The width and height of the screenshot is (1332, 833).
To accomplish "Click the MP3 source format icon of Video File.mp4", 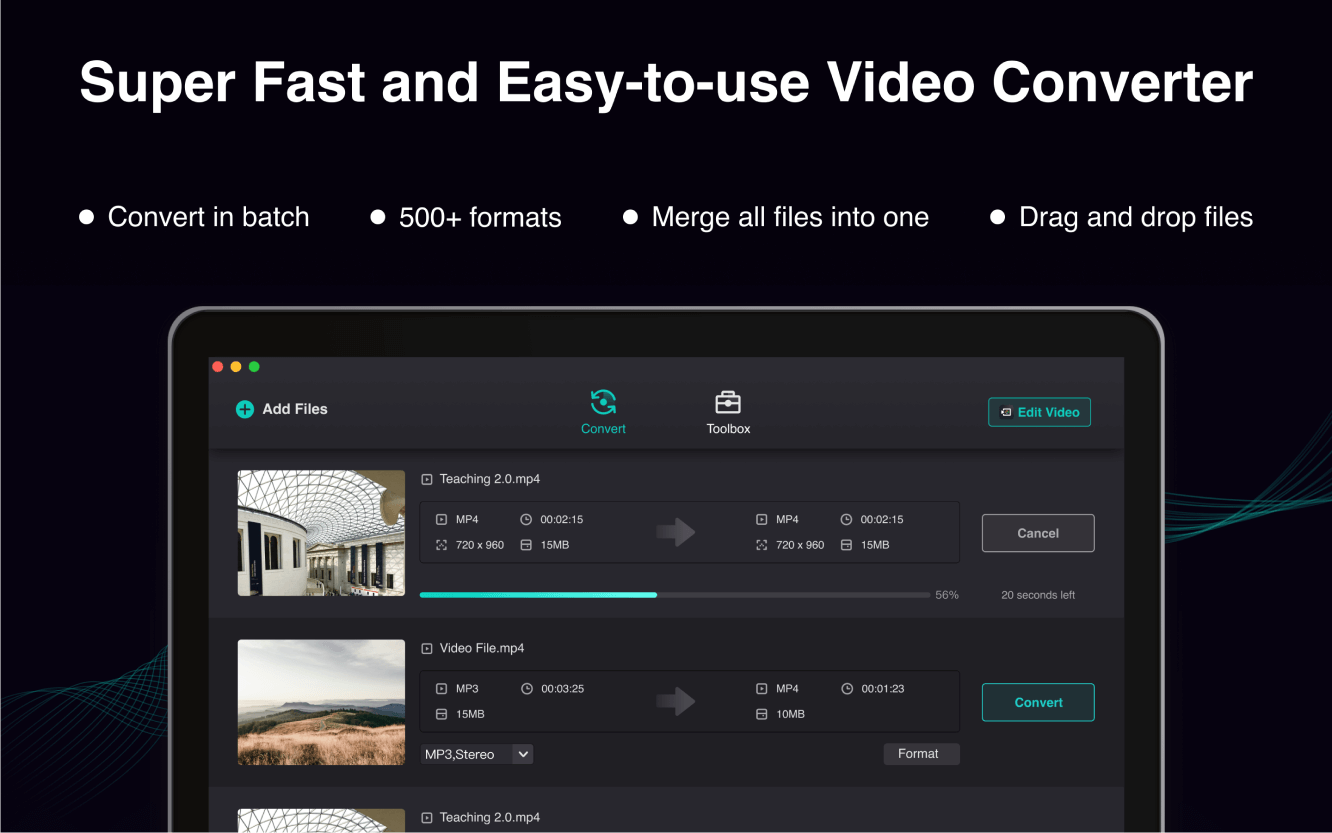I will 442,688.
